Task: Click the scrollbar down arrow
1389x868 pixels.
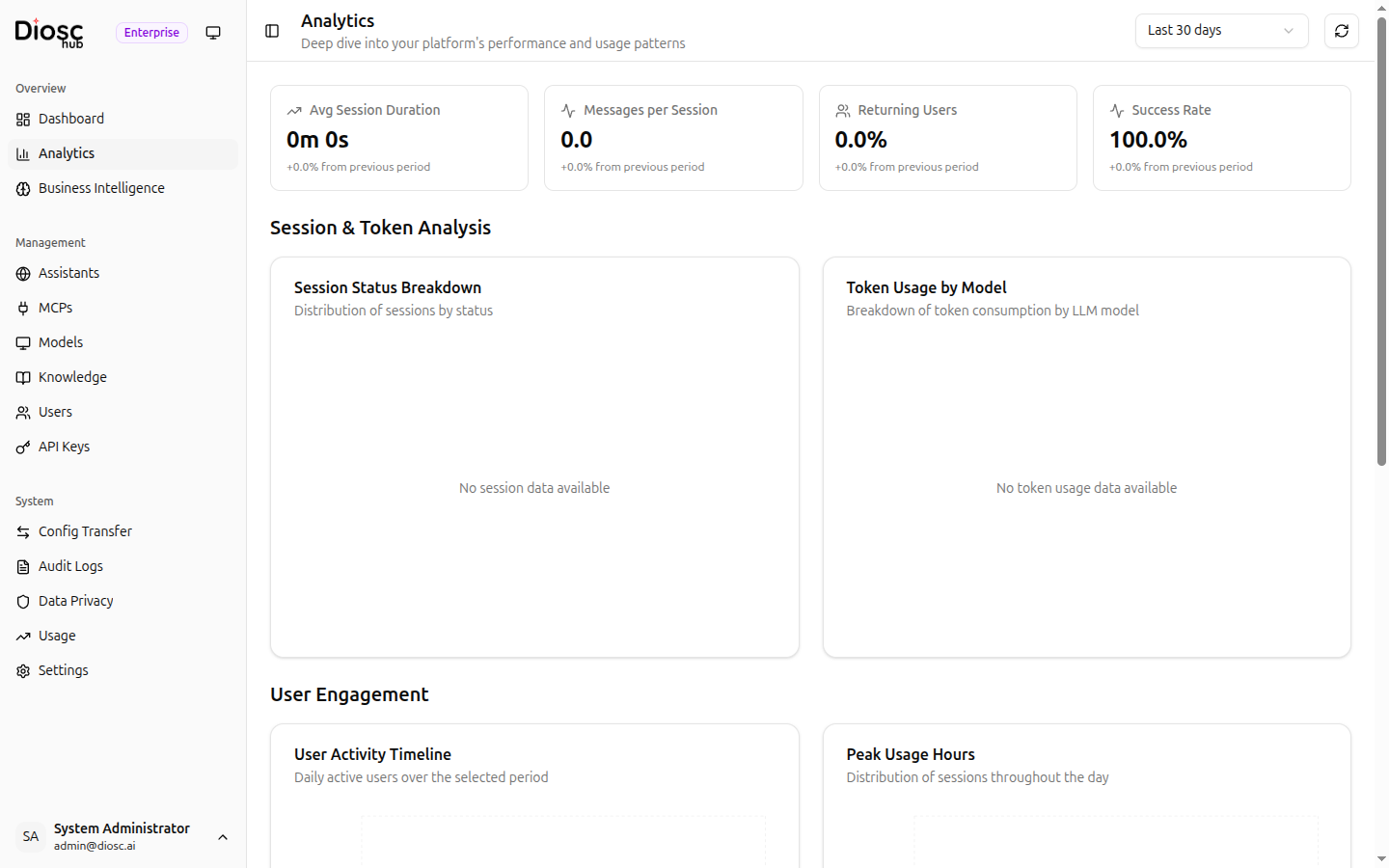Action: tap(1381, 859)
